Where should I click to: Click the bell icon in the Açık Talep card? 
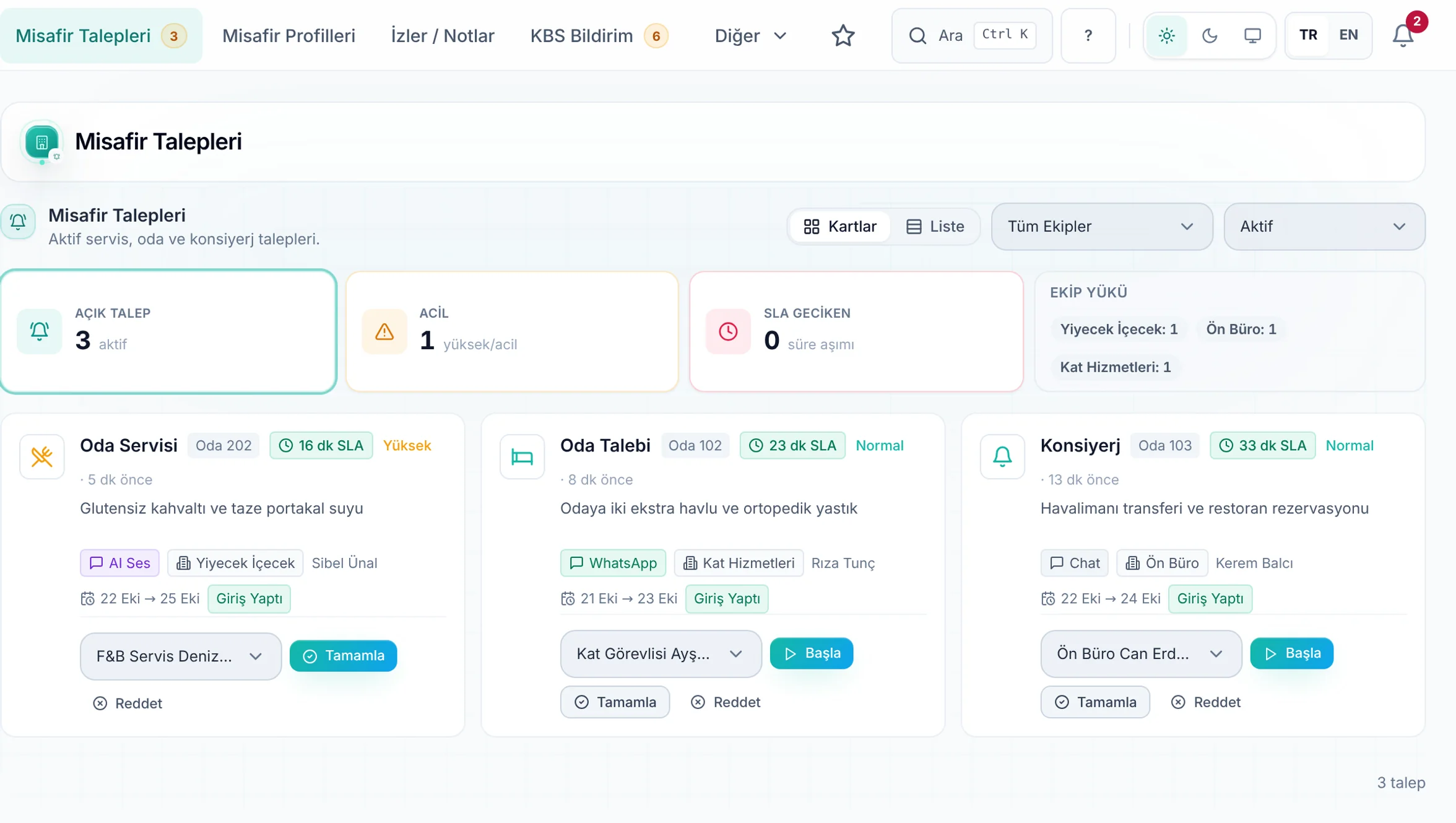(40, 331)
